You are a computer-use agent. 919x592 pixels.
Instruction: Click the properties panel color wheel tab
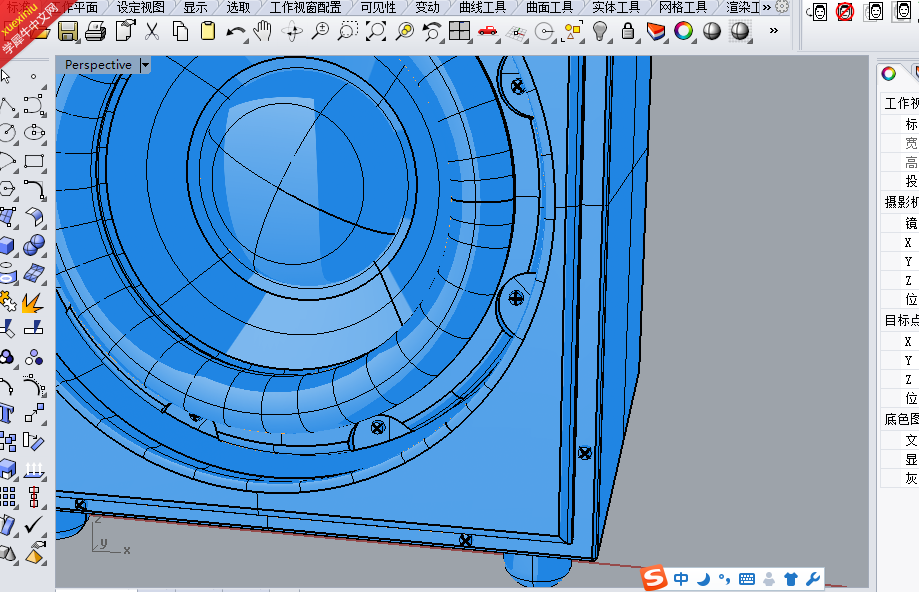point(889,73)
